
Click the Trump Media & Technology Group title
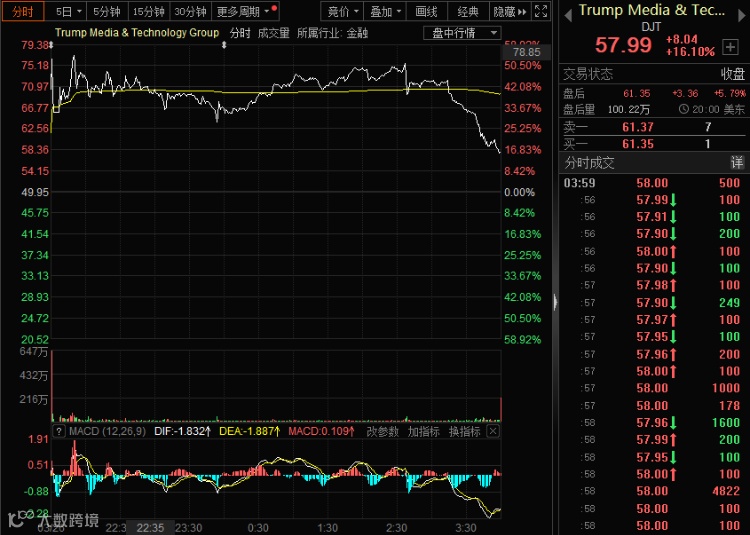137,33
